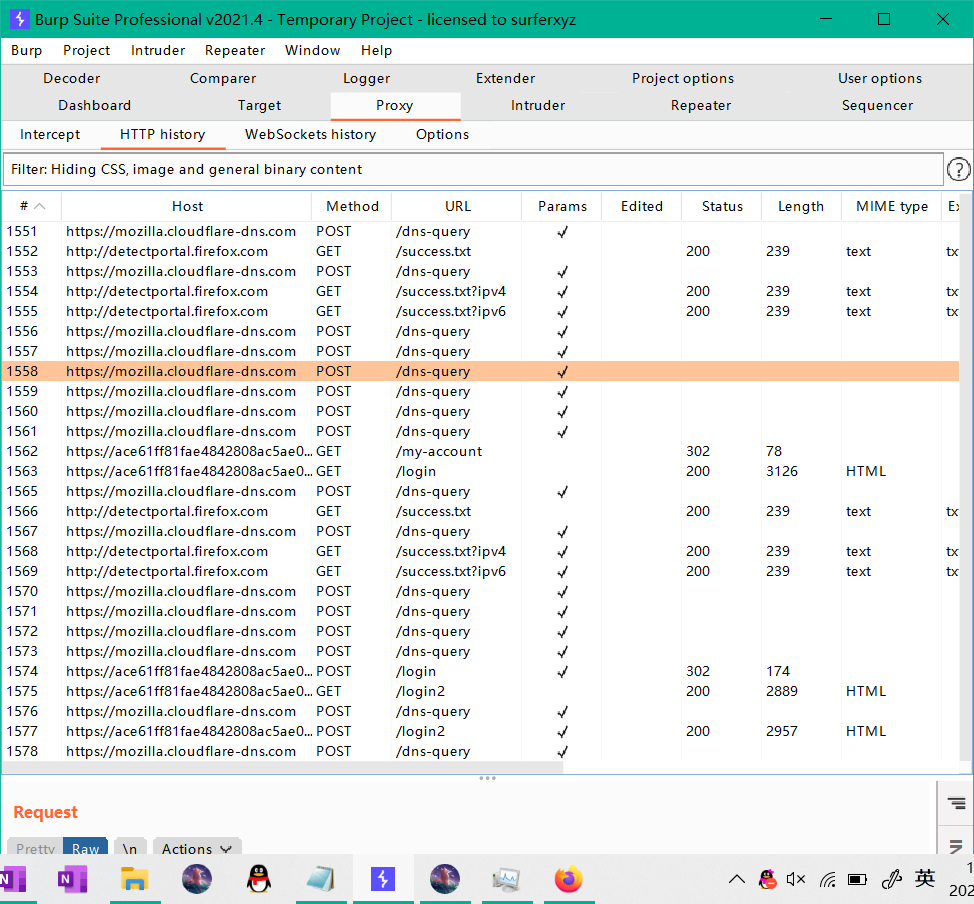Select history row 1575 GET /login2

click(481, 691)
